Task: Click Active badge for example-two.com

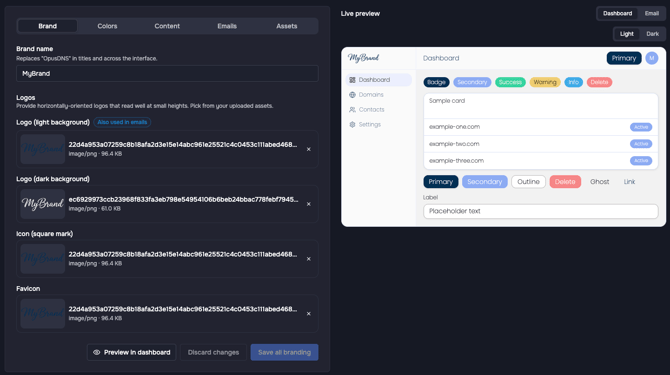Action: click(641, 144)
